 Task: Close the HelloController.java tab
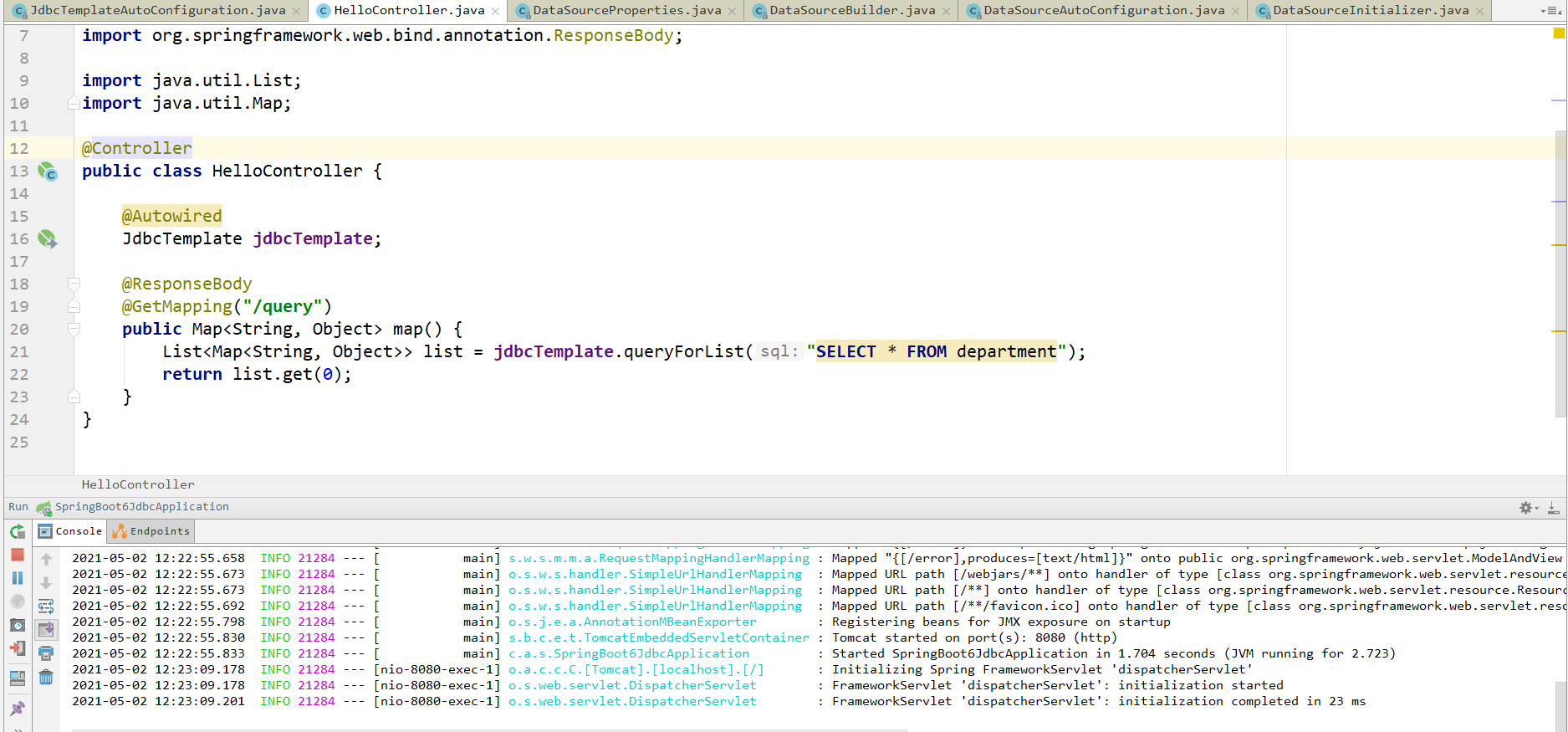[495, 12]
